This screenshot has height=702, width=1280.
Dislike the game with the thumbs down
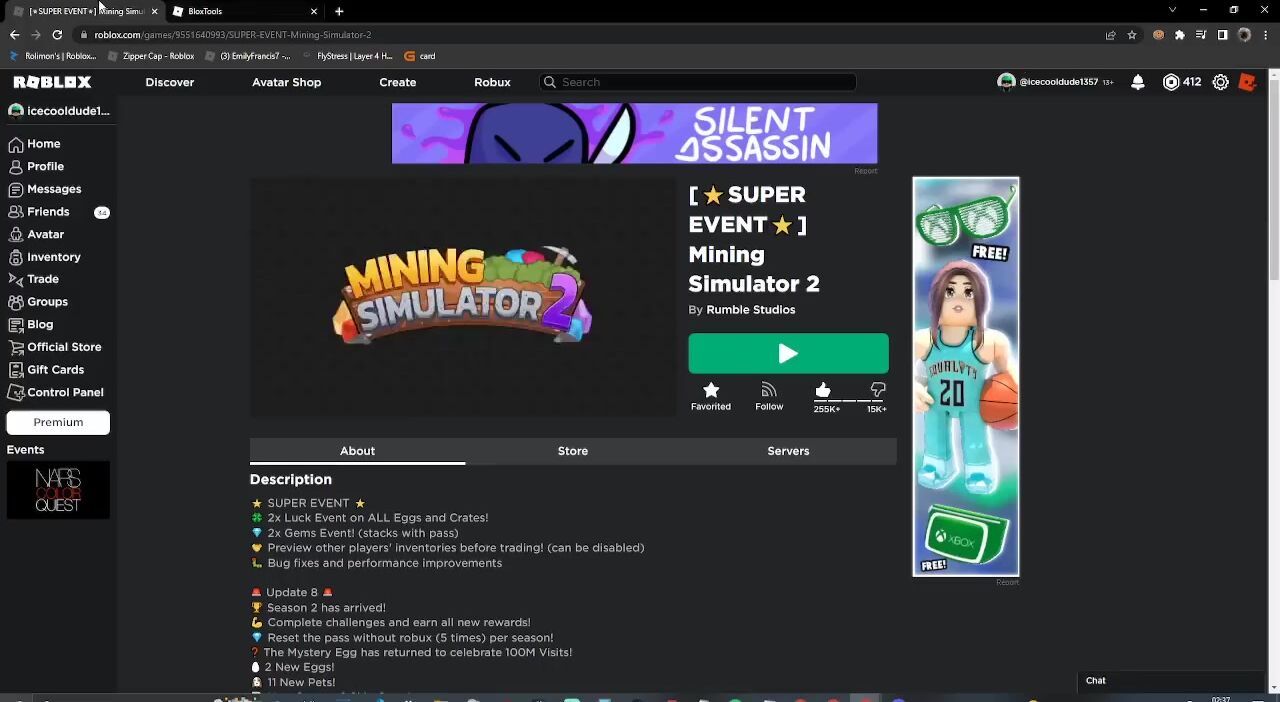tap(878, 390)
